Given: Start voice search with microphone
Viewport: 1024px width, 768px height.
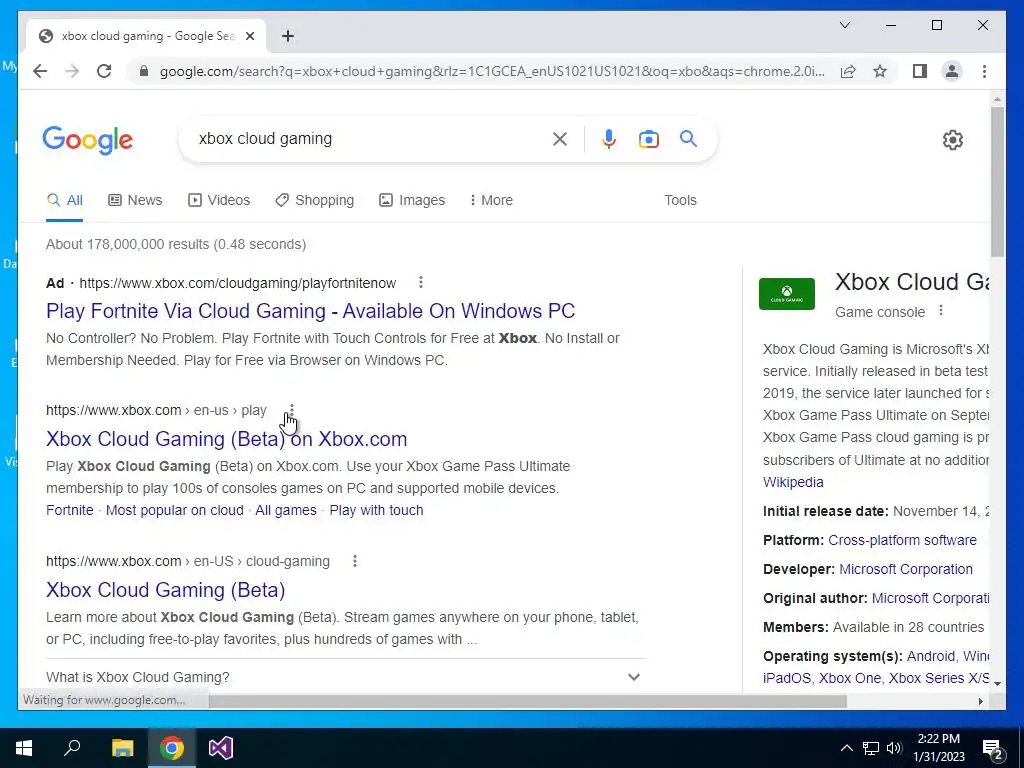Looking at the screenshot, I should tap(609, 138).
